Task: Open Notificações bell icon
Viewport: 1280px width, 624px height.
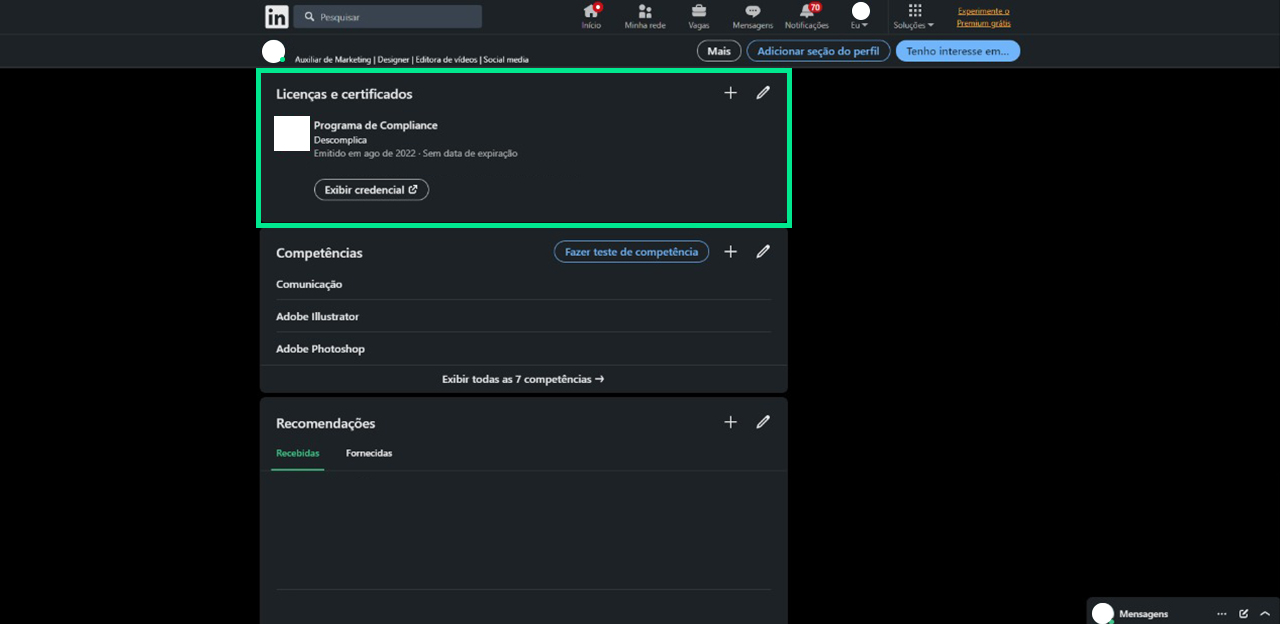Action: tap(806, 12)
